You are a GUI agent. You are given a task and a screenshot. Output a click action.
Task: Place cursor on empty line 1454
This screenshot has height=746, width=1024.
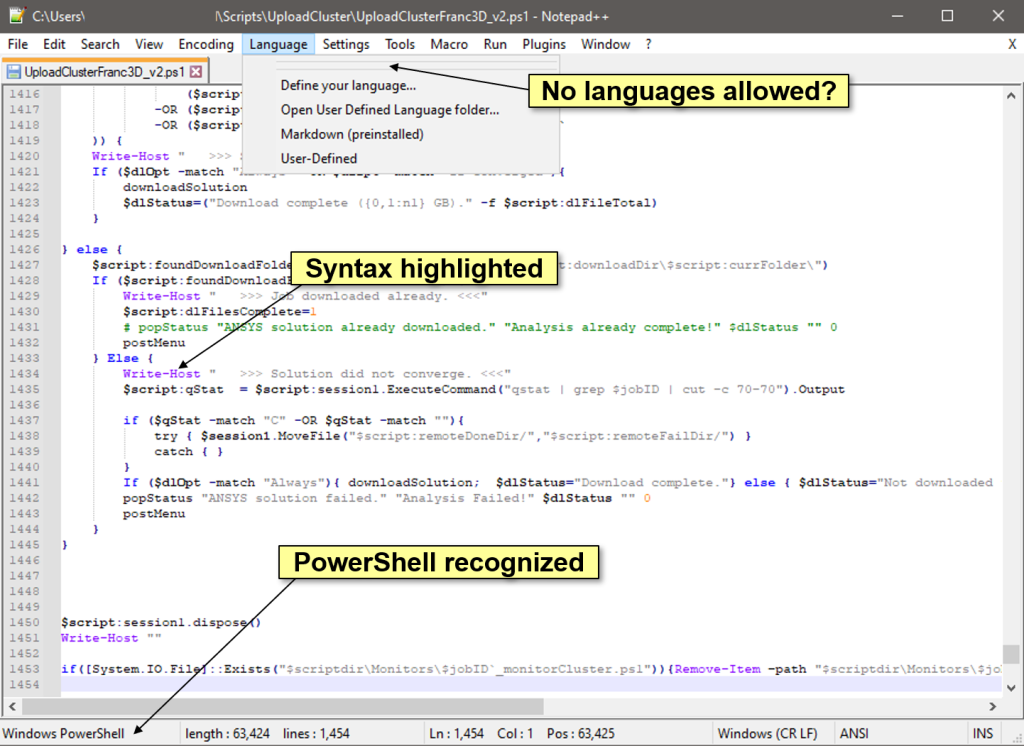(x=531, y=685)
